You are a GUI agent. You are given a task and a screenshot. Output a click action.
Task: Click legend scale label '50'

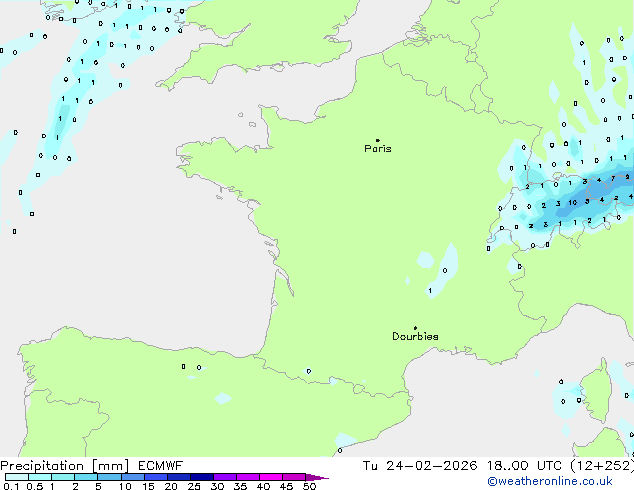click(309, 486)
